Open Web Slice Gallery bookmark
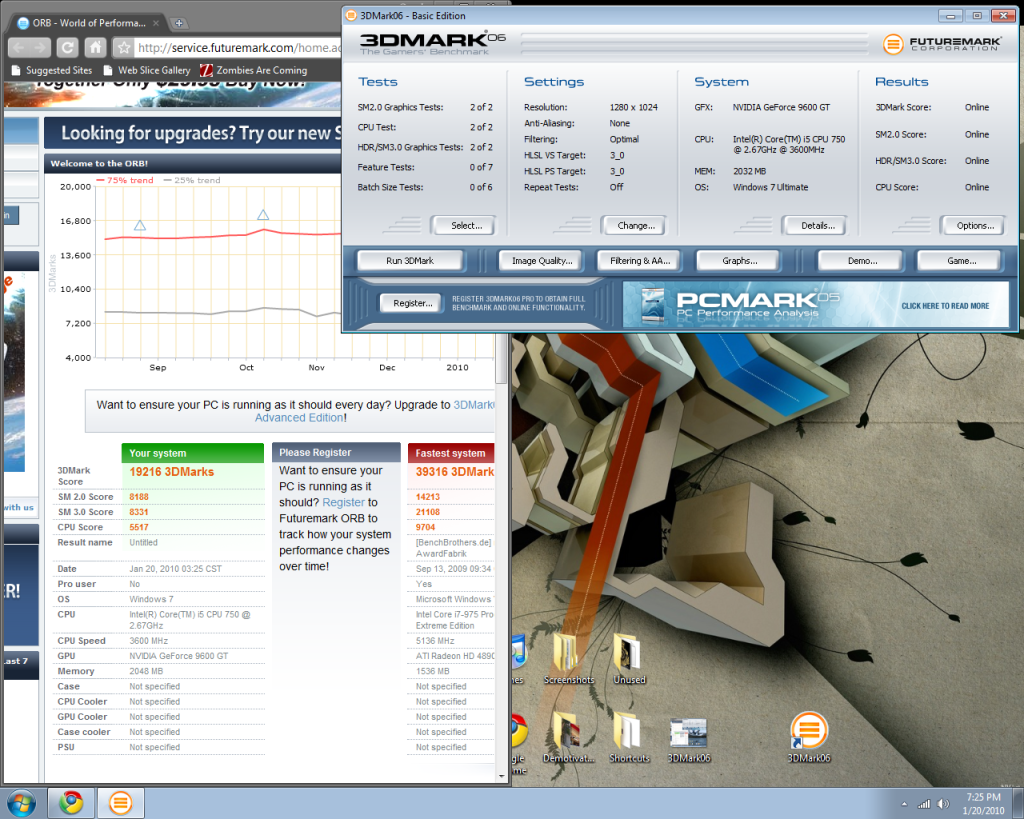Viewport: 1024px width, 819px height. 147,70
